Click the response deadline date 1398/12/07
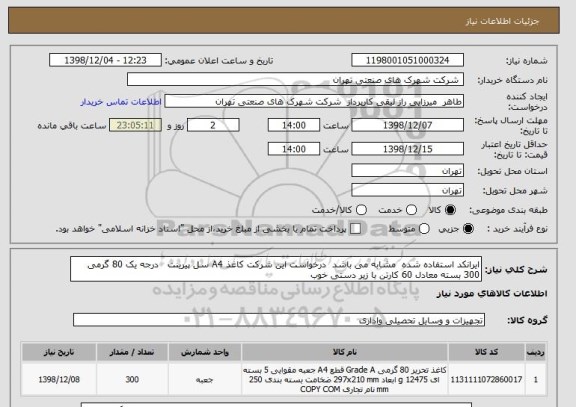576x407 pixels. [407, 125]
